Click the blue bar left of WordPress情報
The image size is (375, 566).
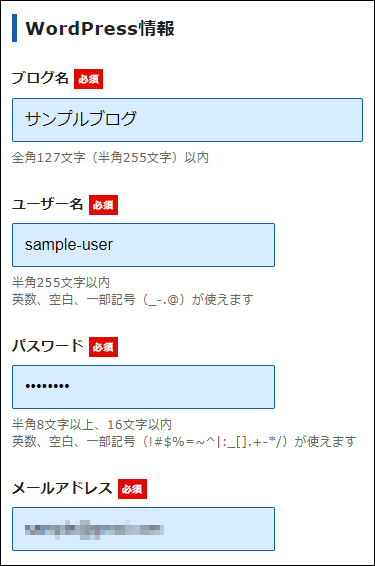coord(14,28)
